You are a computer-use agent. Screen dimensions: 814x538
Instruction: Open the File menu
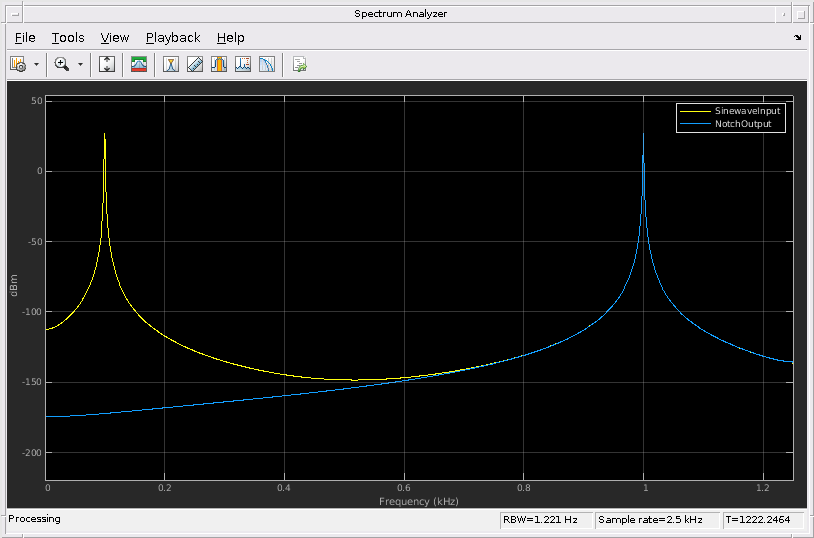point(25,37)
